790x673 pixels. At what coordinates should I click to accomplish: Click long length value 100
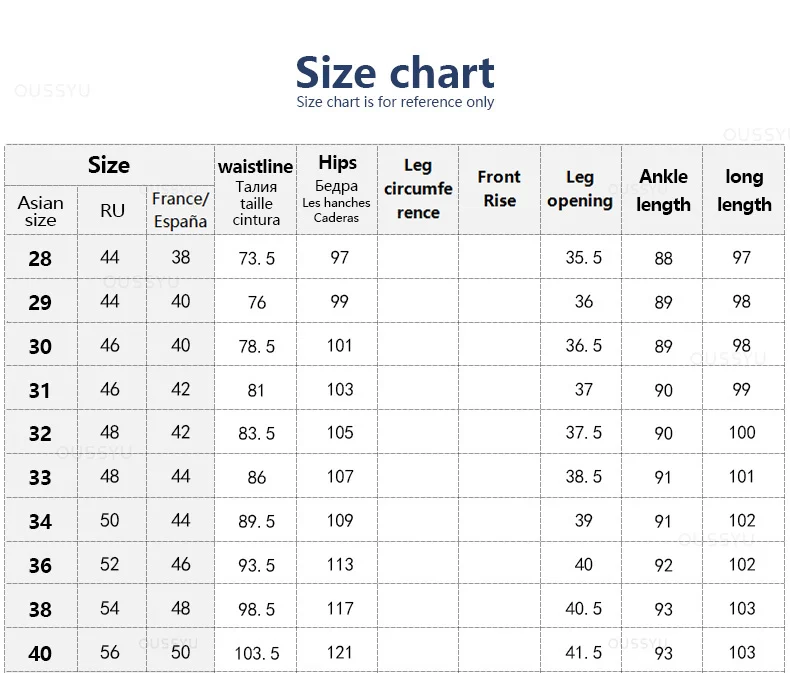[742, 432]
